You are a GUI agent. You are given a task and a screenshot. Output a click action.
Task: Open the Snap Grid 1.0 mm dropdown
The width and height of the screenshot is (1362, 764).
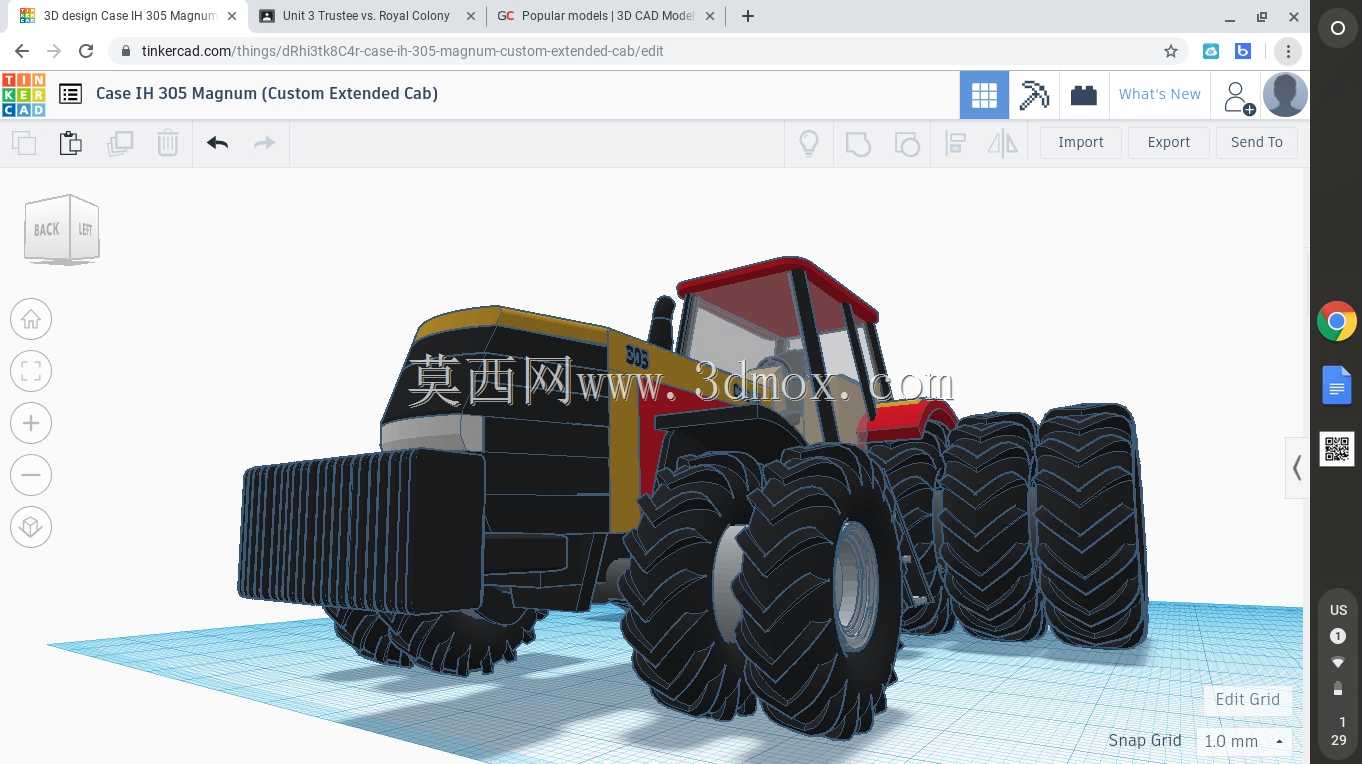[1244, 741]
